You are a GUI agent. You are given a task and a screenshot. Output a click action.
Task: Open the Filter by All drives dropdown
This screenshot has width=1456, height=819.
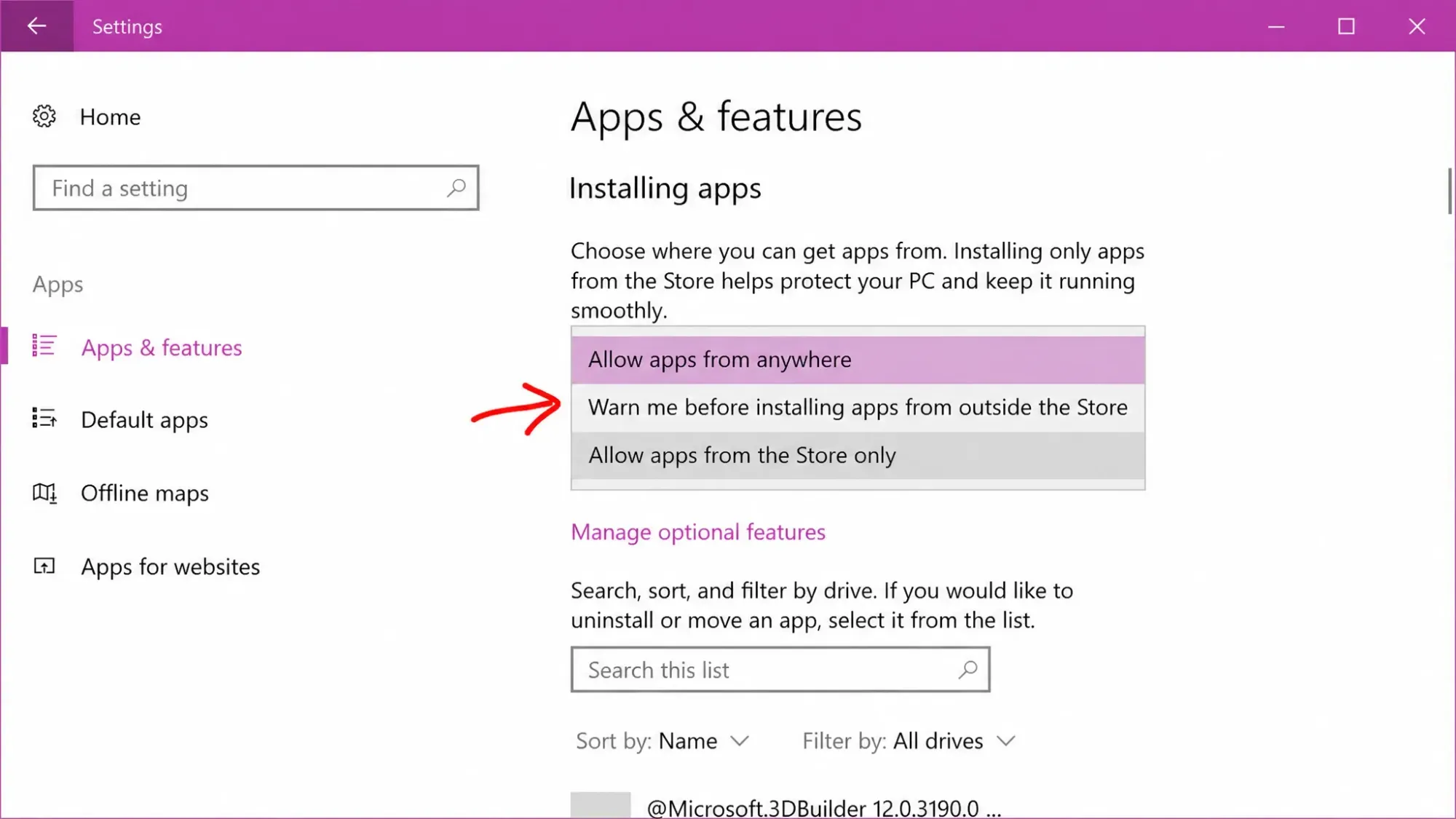pos(909,741)
